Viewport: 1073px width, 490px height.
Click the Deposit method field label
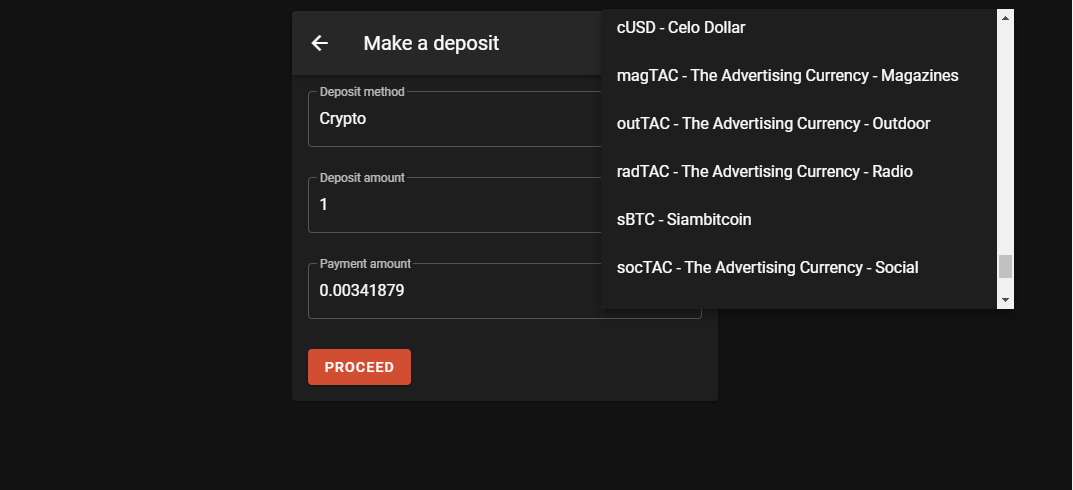tap(362, 92)
